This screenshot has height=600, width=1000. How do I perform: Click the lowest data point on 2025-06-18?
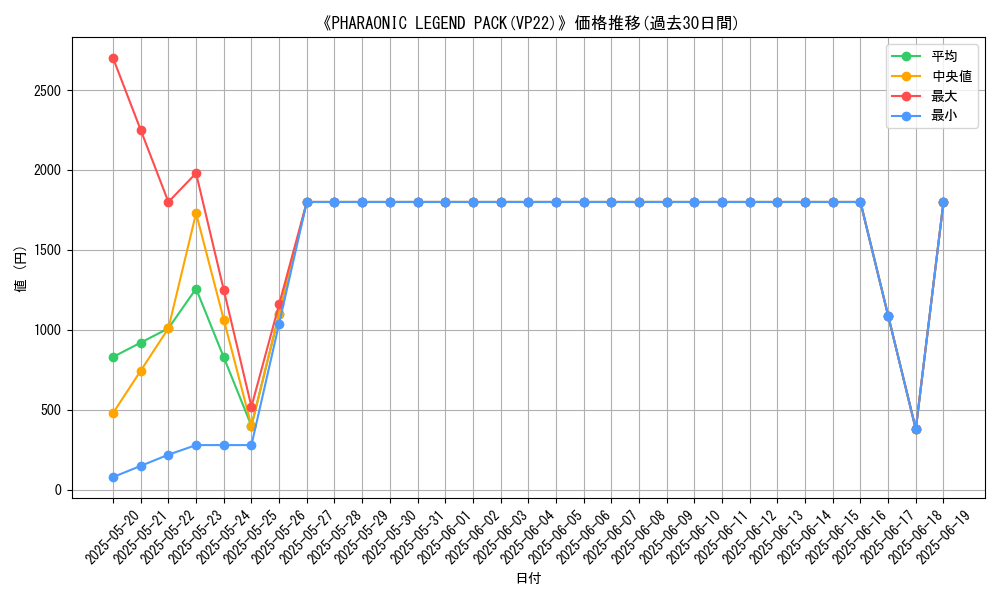point(916,430)
